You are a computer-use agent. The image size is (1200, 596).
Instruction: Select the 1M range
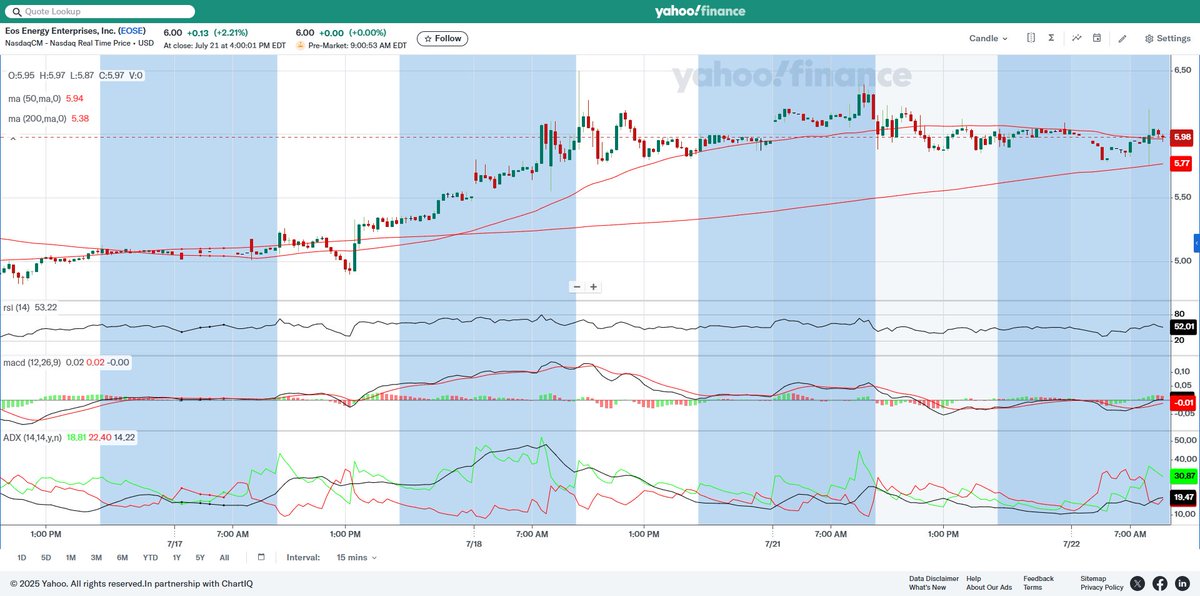point(71,557)
